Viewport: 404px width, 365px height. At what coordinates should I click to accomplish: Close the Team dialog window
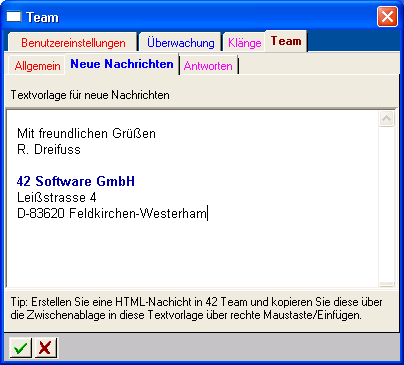[387, 16]
